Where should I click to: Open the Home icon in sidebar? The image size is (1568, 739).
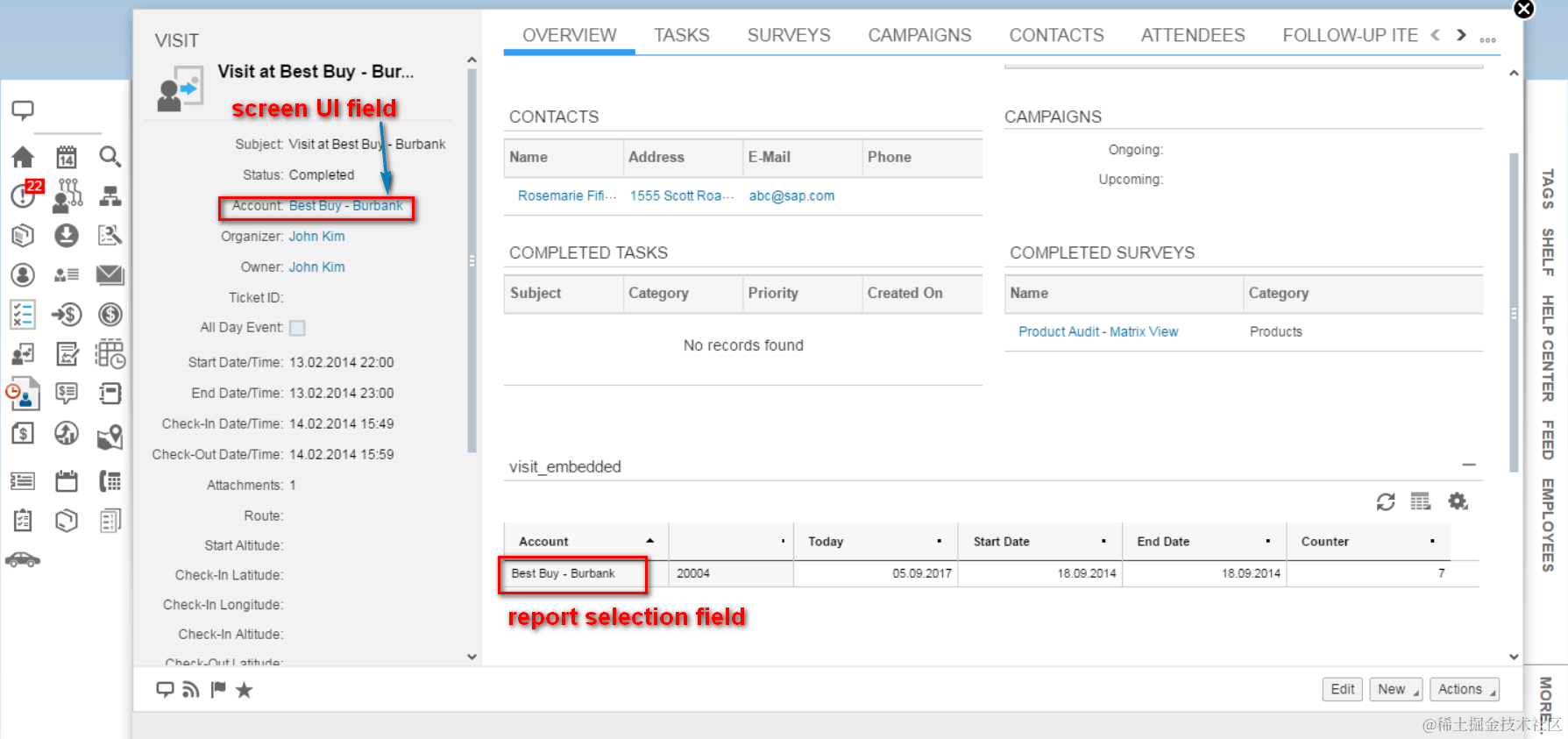click(x=23, y=157)
